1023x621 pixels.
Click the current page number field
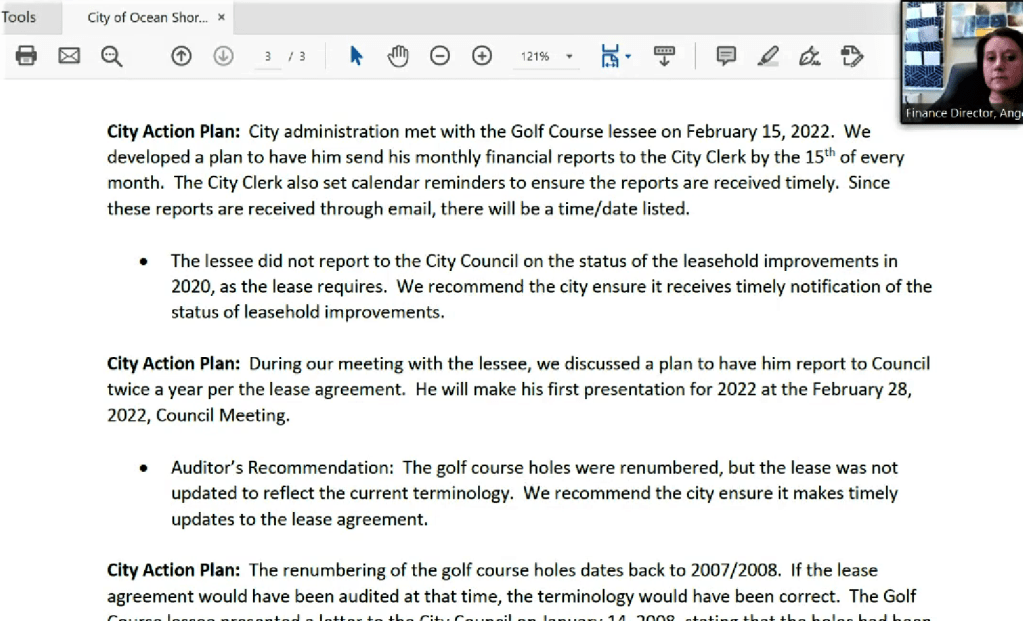tap(267, 57)
